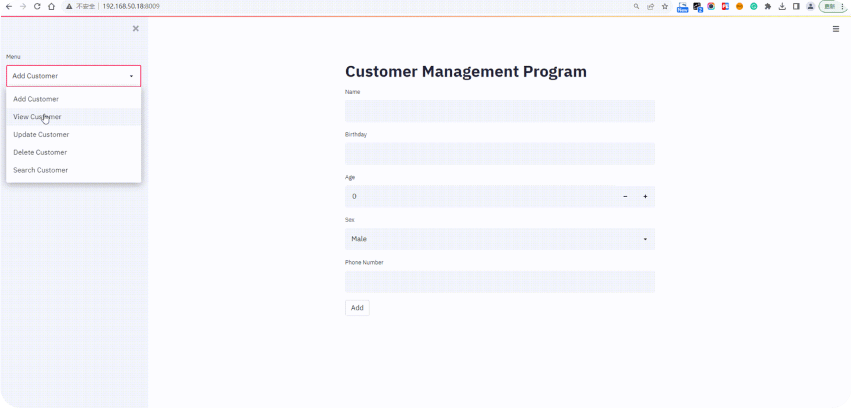
Task: Go to the browser home page
Action: (51, 6)
